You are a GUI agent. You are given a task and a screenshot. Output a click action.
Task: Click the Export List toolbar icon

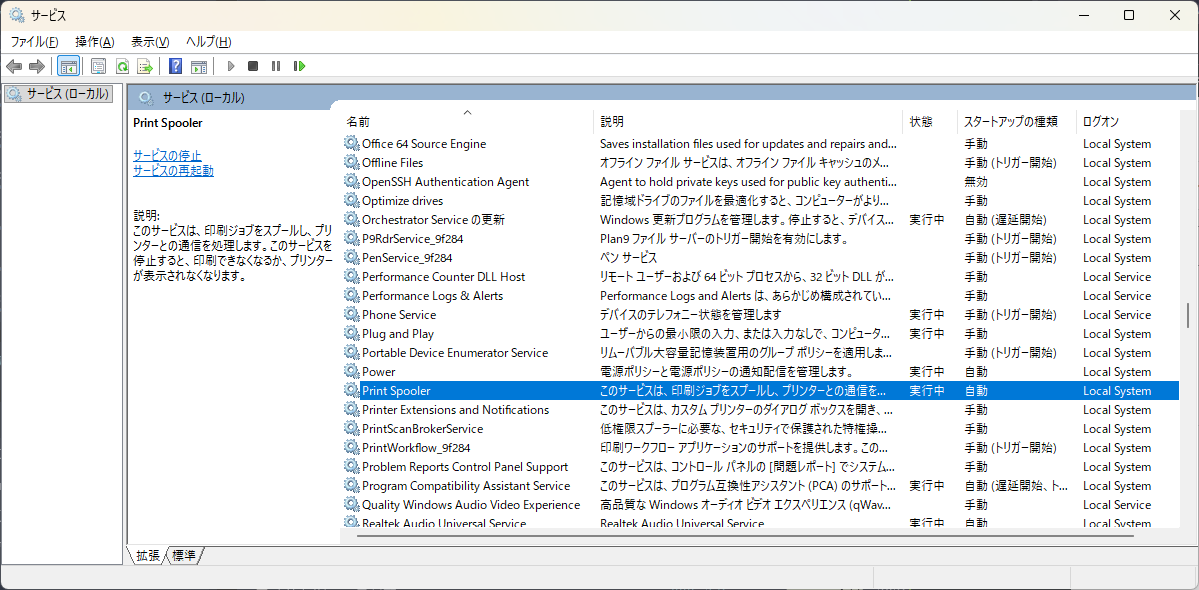point(145,66)
